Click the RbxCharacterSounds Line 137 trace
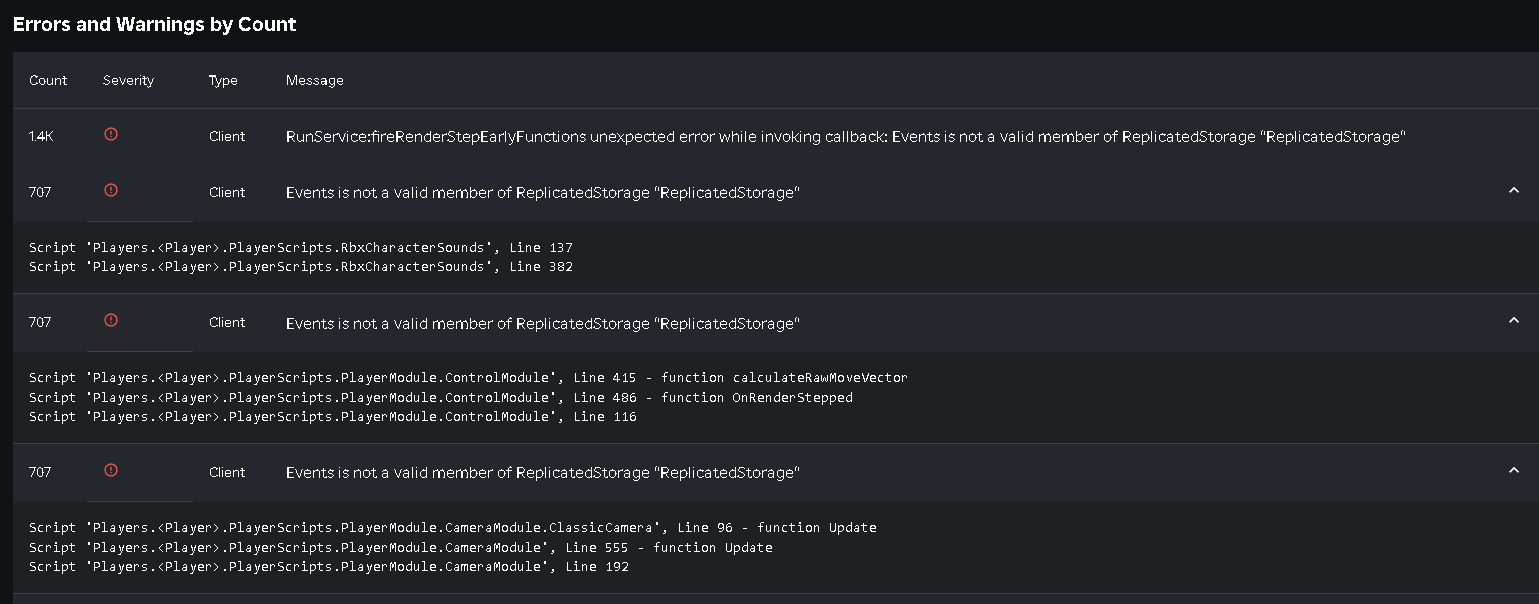 301,247
